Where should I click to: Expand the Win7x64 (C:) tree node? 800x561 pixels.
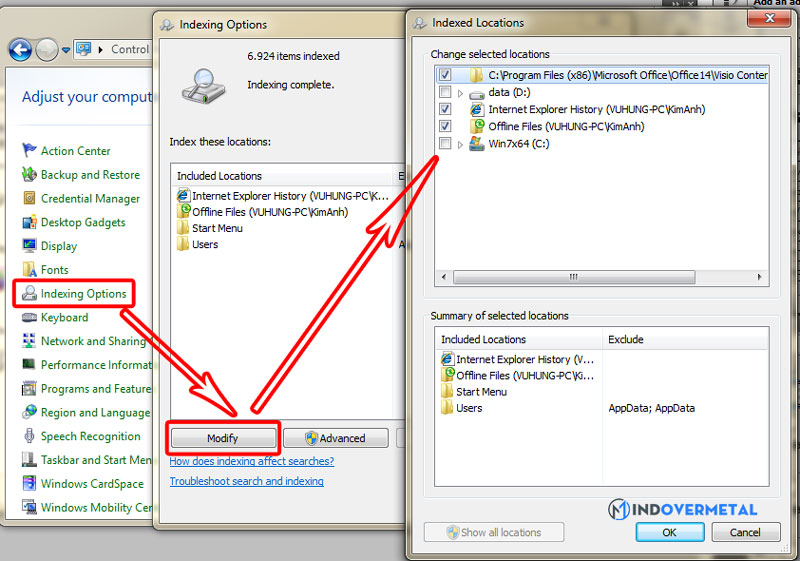[x=460, y=145]
